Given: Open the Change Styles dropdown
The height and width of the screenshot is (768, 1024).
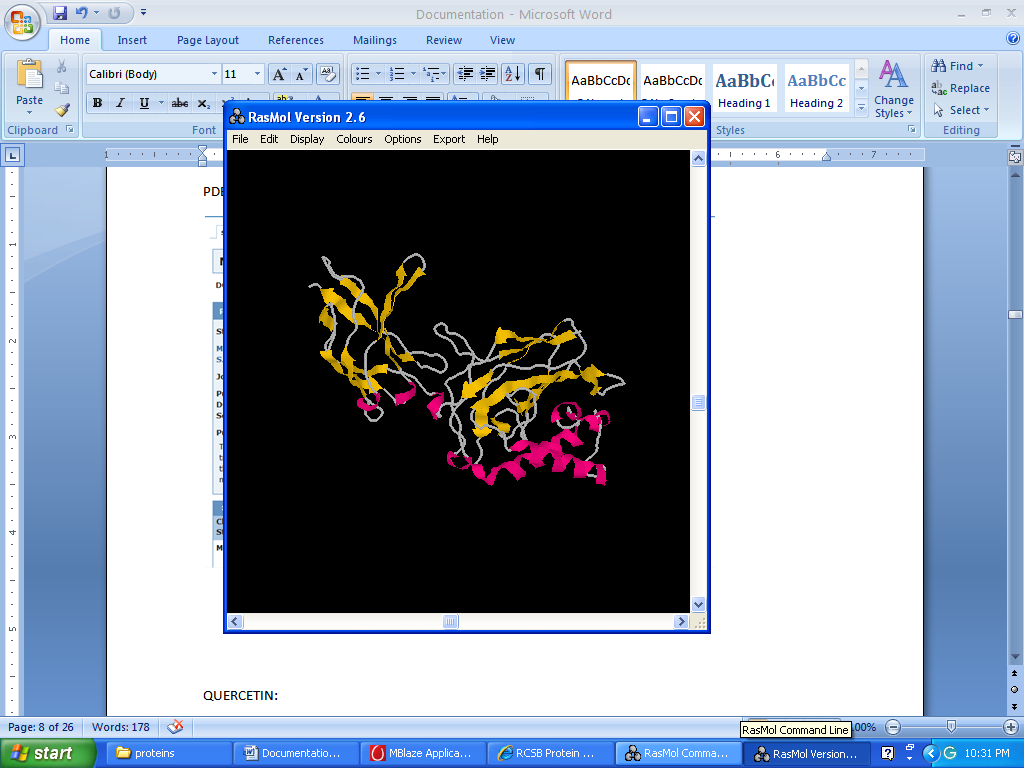Looking at the screenshot, I should (x=893, y=90).
